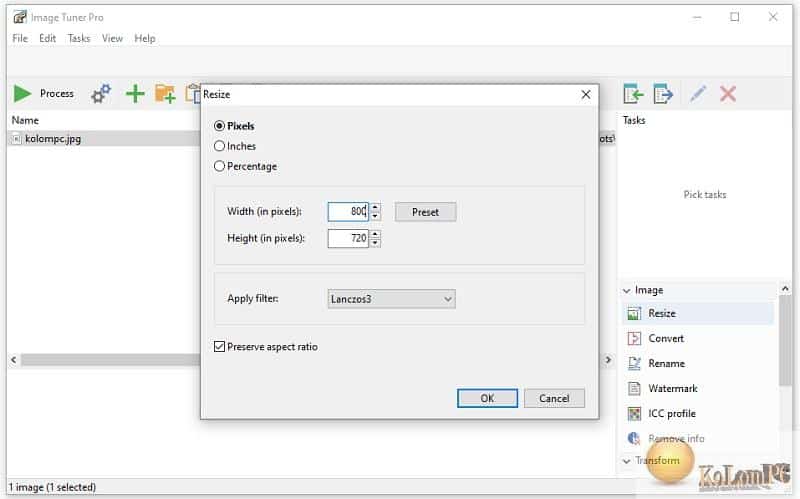Click the kolompc.jpg file icon
This screenshot has width=800, height=499.
[x=16, y=139]
